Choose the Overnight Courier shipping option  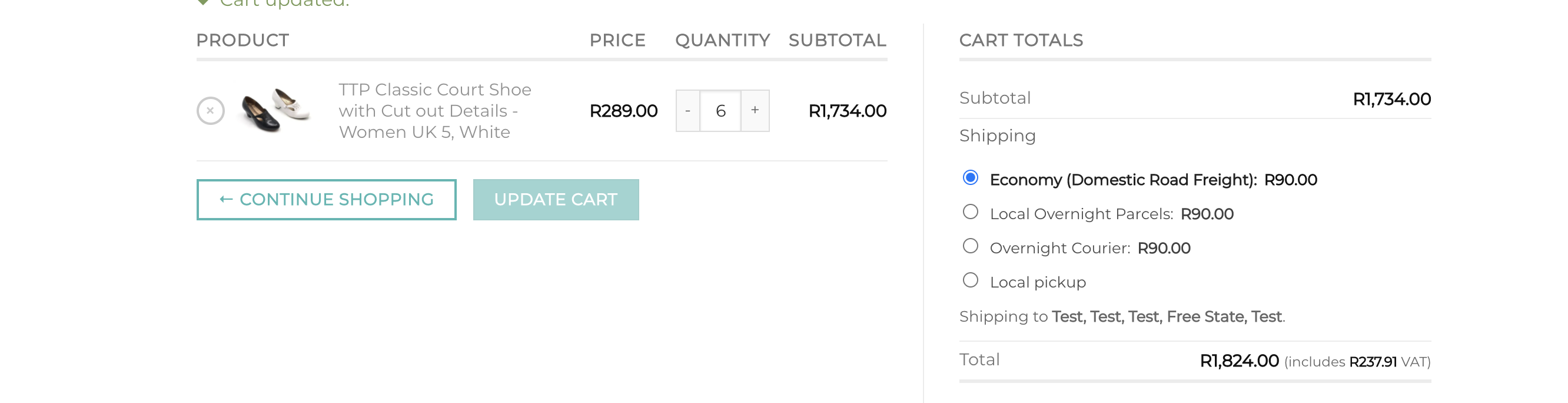[970, 246]
